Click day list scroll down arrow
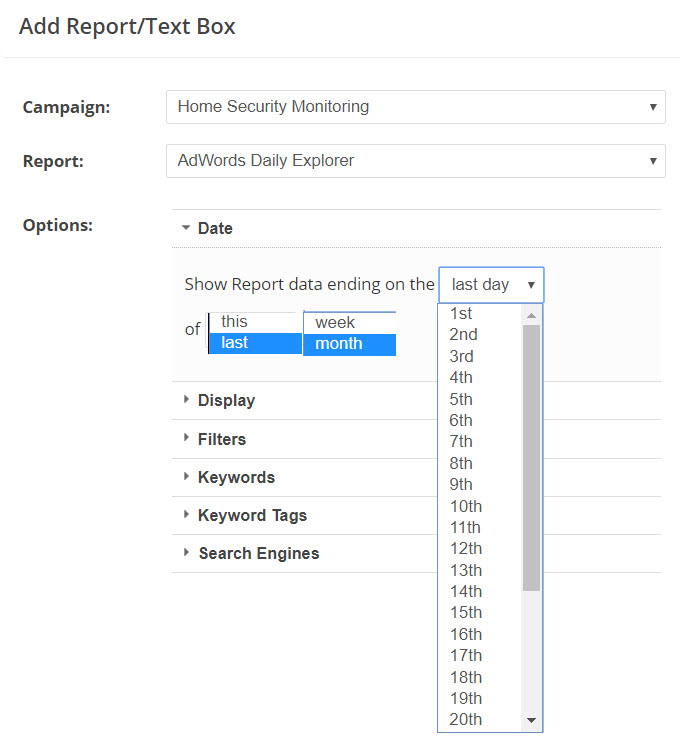Screen dimensions: 680x756 coord(531,720)
